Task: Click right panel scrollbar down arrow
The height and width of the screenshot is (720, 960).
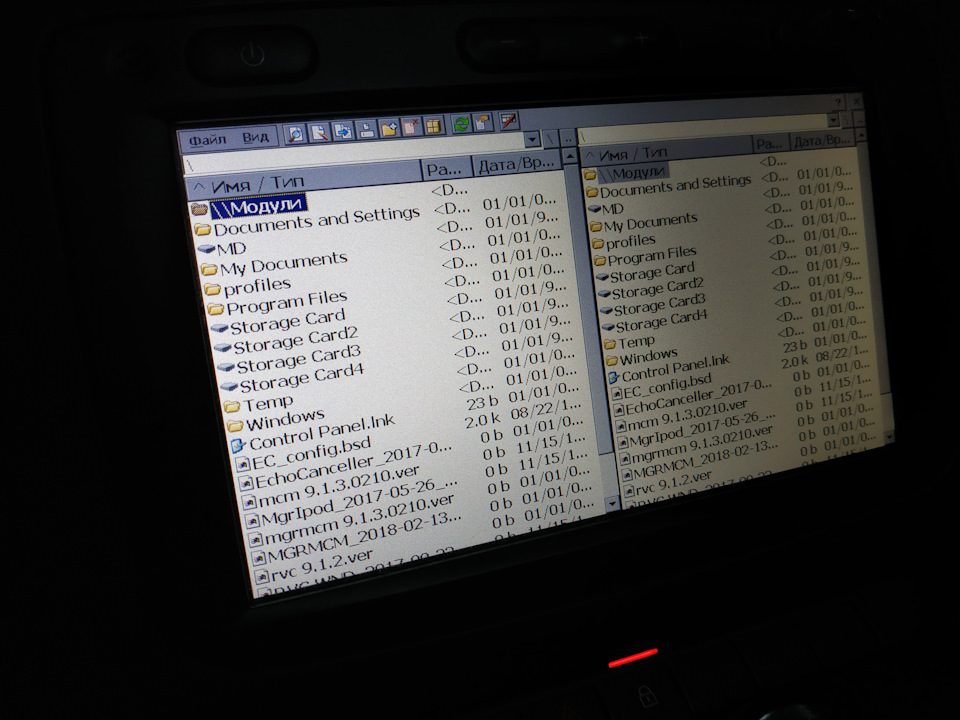Action: [890, 437]
